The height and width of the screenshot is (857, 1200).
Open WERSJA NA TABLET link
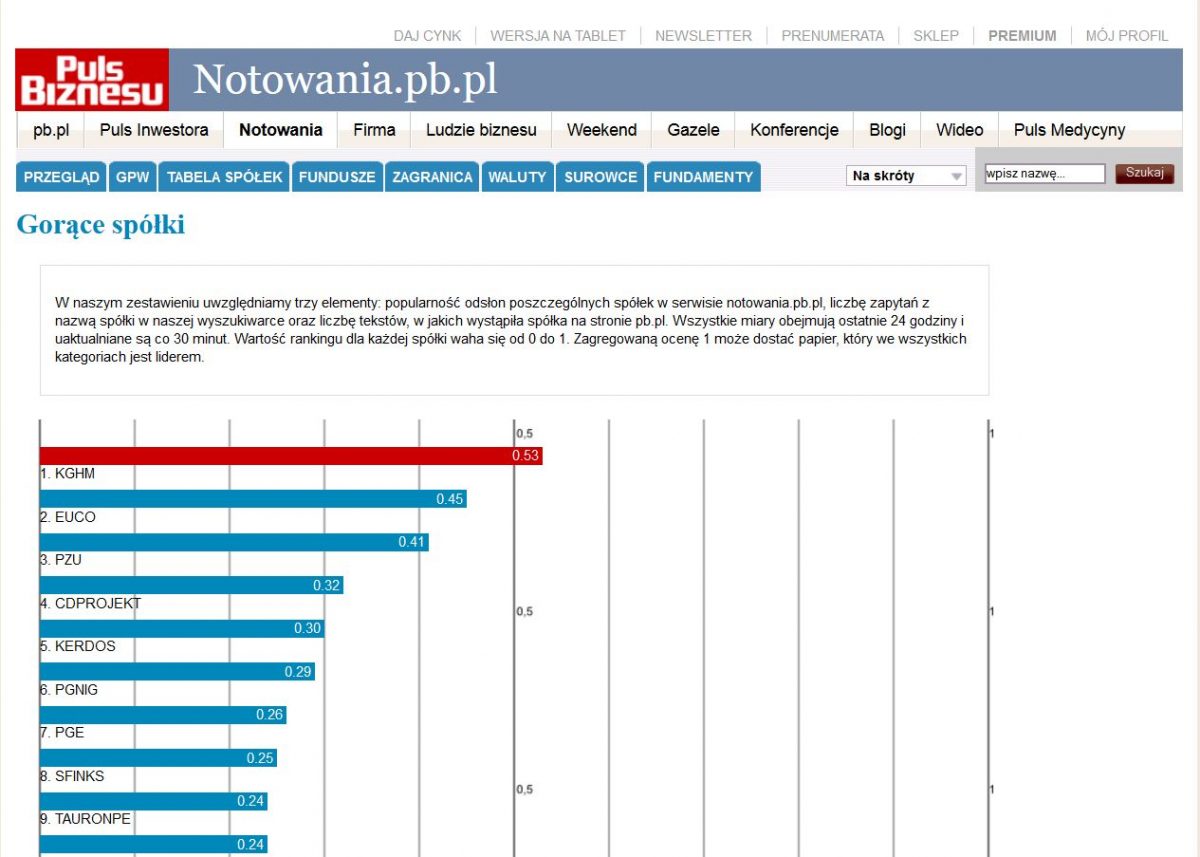coord(558,36)
